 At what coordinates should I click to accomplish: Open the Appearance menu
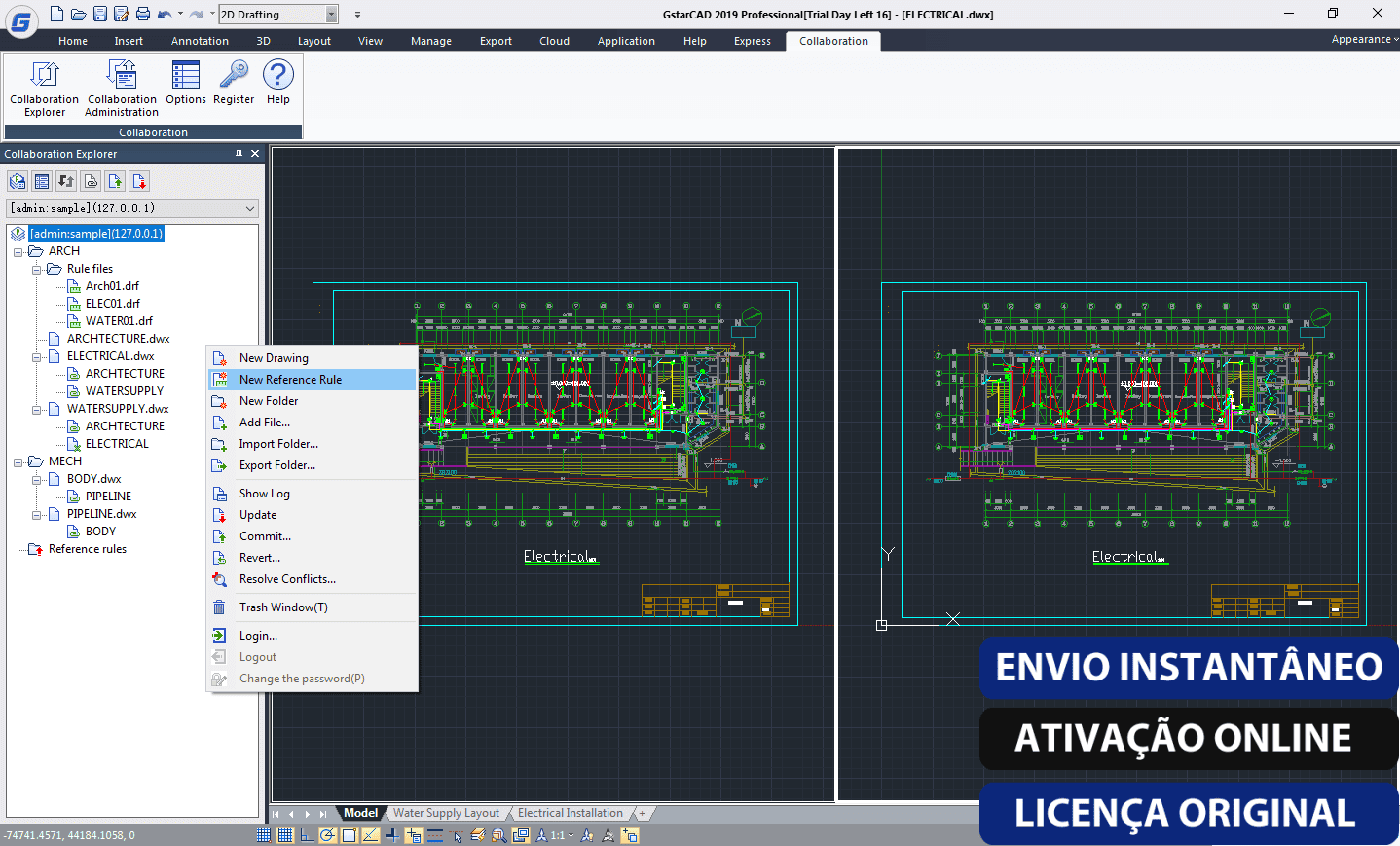[x=1365, y=39]
